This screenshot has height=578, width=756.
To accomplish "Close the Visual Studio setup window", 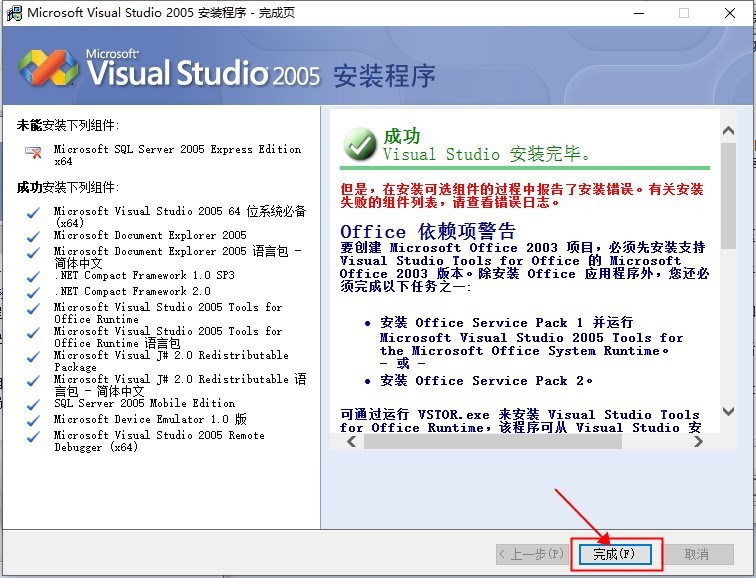I will click(x=732, y=13).
